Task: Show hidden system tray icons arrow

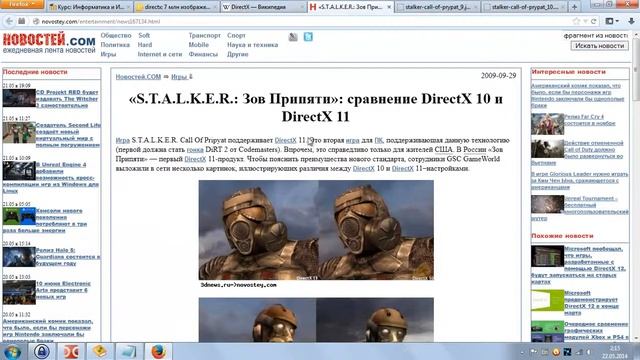Action: [522, 352]
